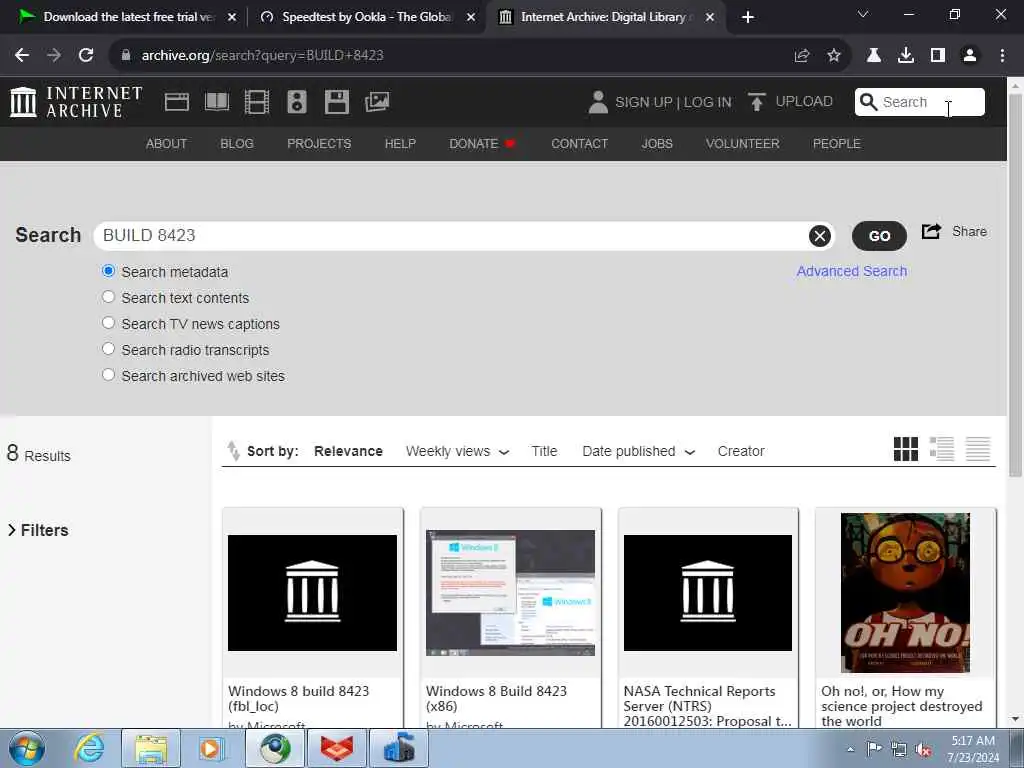The height and width of the screenshot is (768, 1024).
Task: Open the HELP menu item
Action: (400, 144)
